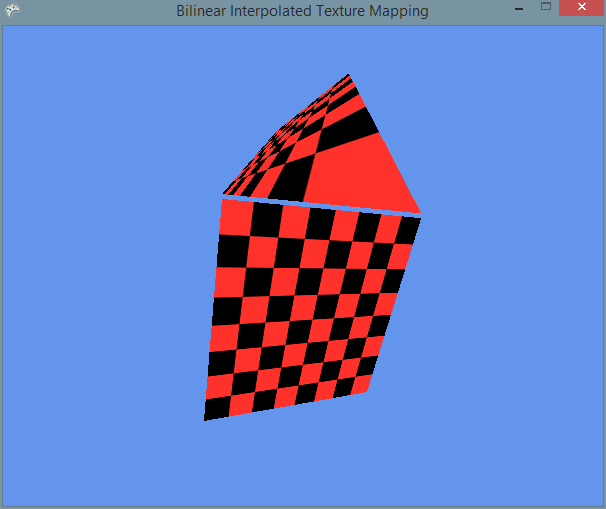The width and height of the screenshot is (606, 509).
Task: Click the top-left corner of the lower checkerboard
Action: [223, 201]
